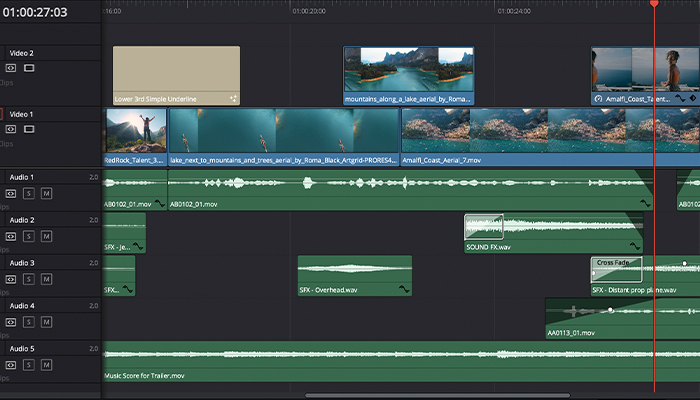Select the SOUND FX.wav audio clip
Viewport: 700px width, 400px height.
point(554,233)
